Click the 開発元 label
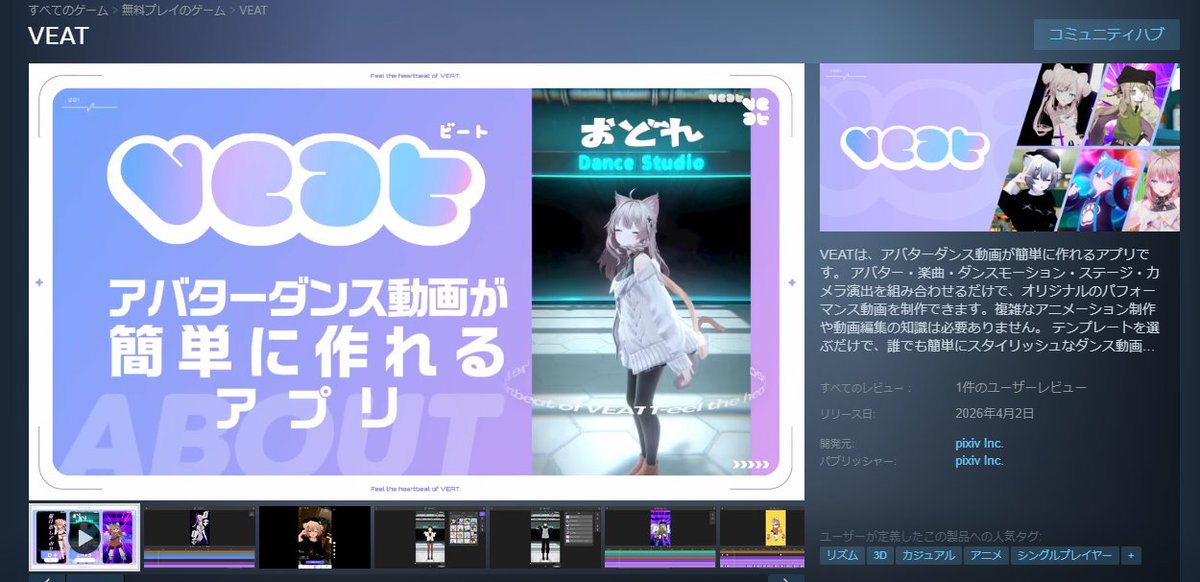 [838, 443]
